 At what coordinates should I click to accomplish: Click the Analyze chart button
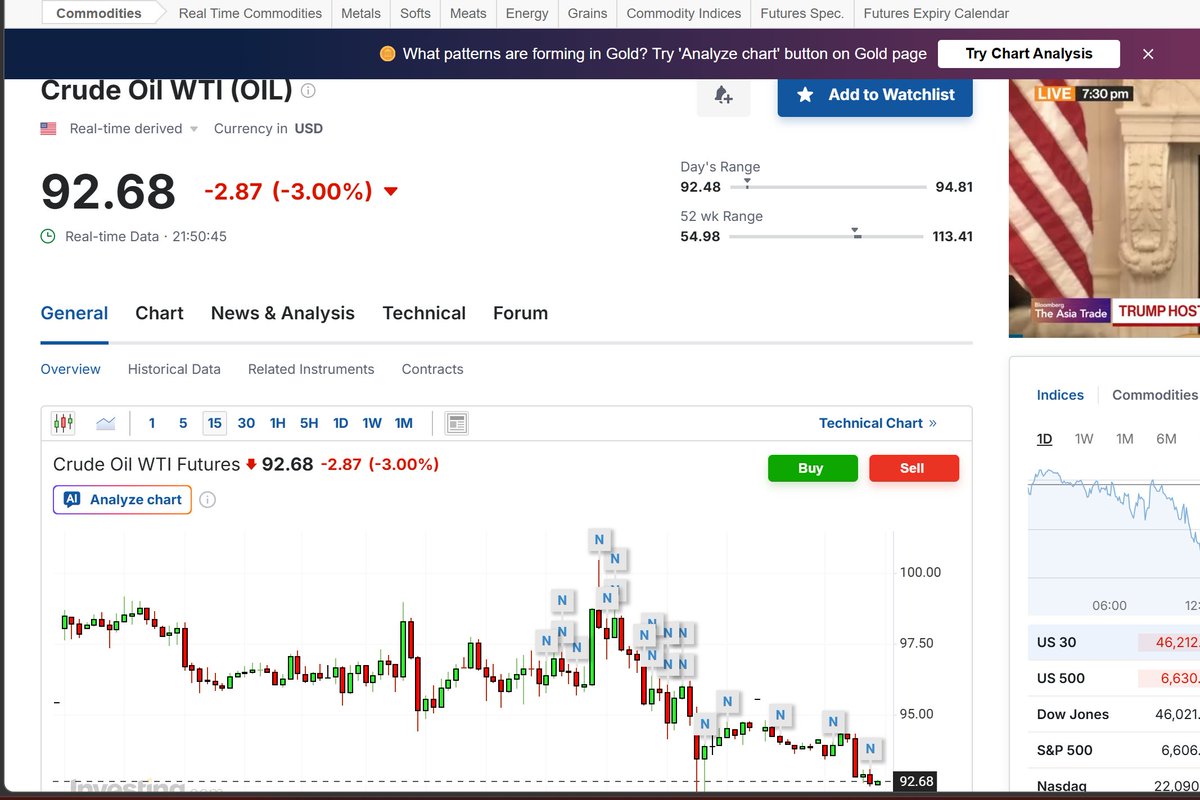click(x=122, y=499)
